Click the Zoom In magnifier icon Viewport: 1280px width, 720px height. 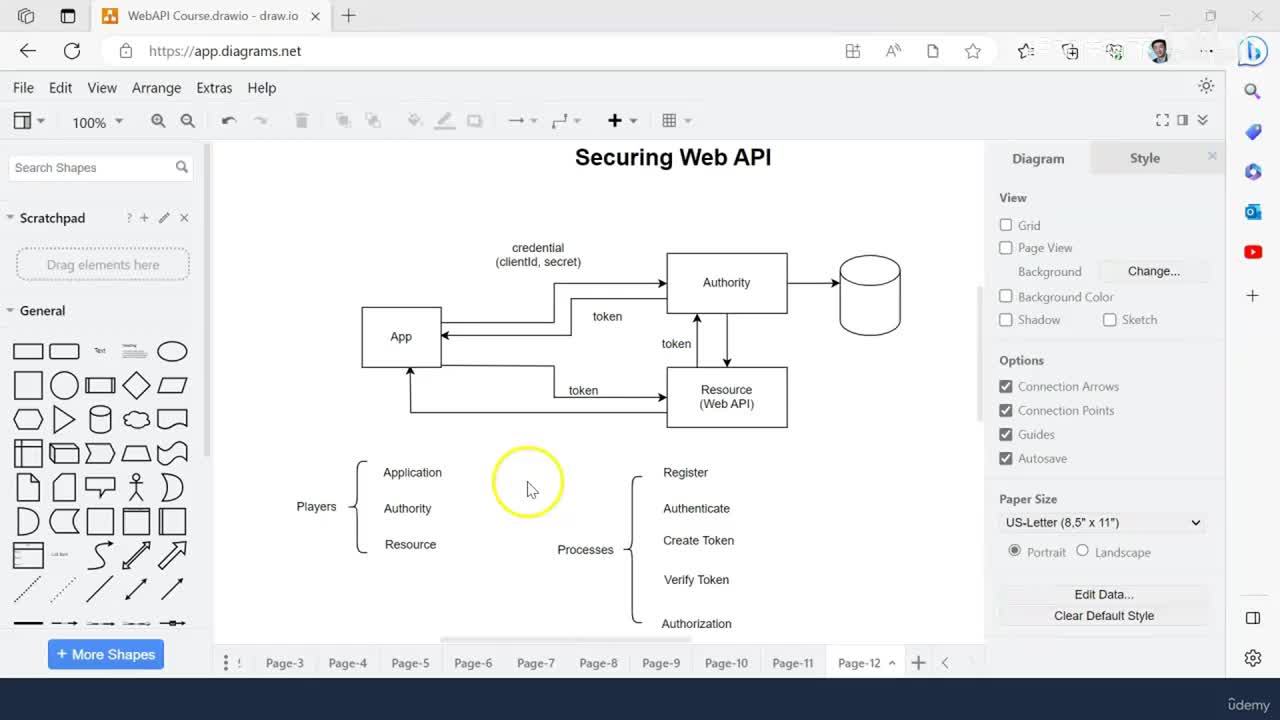click(x=158, y=121)
